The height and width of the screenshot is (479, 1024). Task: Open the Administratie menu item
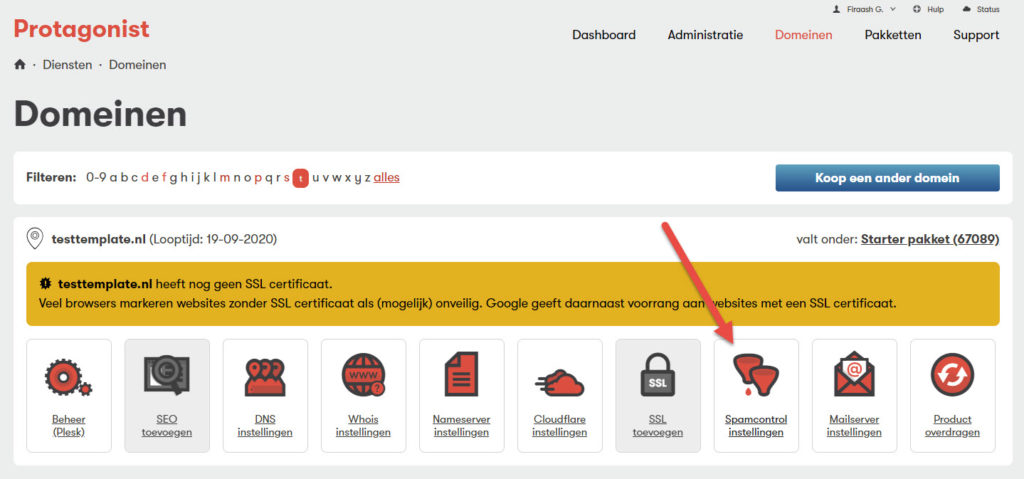pyautogui.click(x=705, y=35)
